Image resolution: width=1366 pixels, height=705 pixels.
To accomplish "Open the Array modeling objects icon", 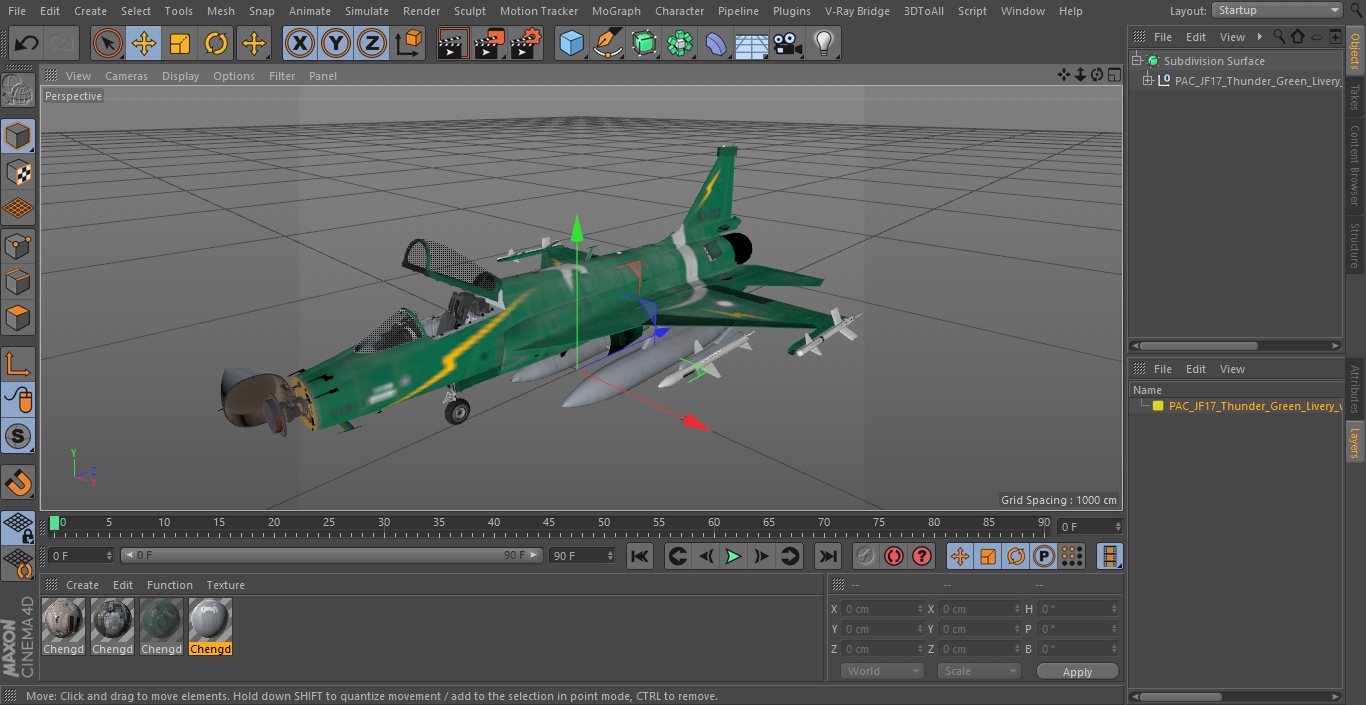I will click(680, 43).
